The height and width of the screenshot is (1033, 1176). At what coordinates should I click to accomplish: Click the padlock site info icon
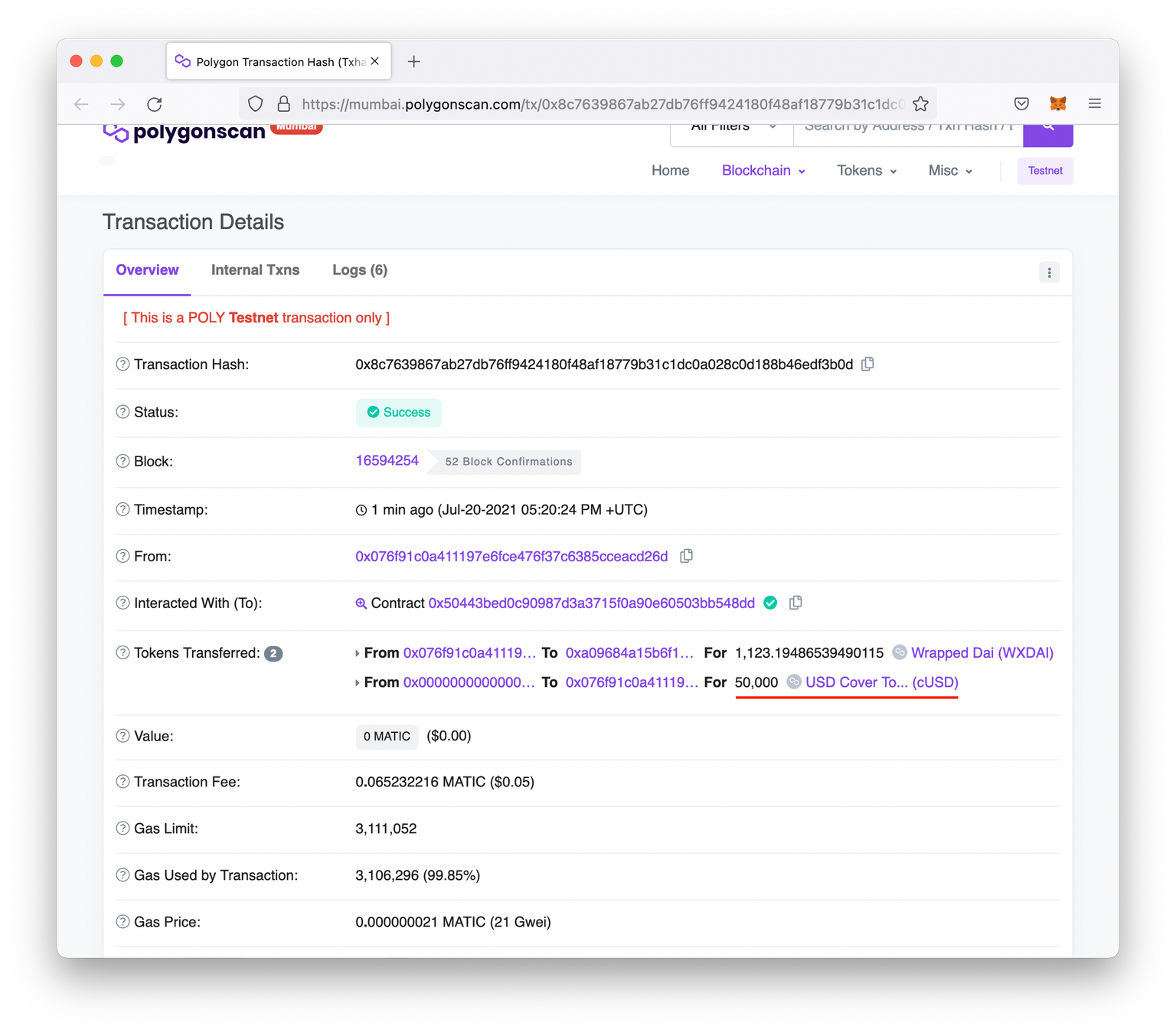click(x=284, y=103)
